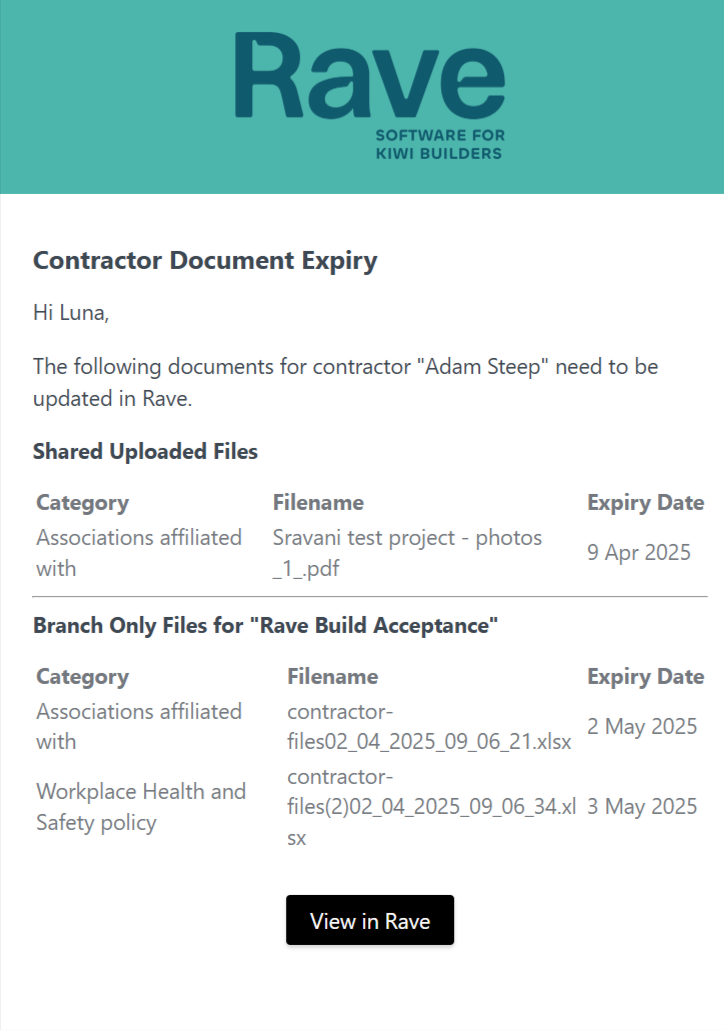Click the paragraph mentioning contractor "Adam Steep"
The height and width of the screenshot is (1030, 724).
click(345, 381)
